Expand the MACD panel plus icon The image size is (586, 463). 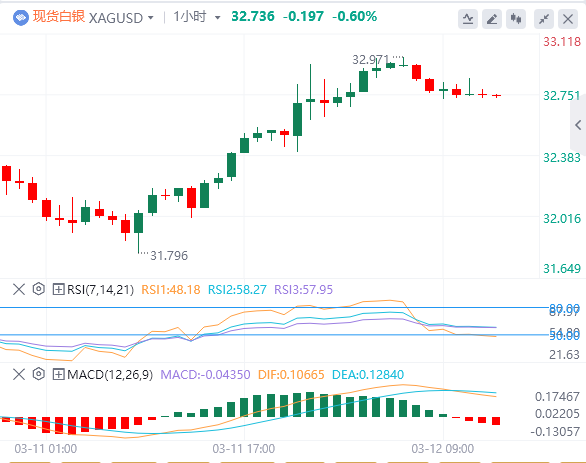58,374
